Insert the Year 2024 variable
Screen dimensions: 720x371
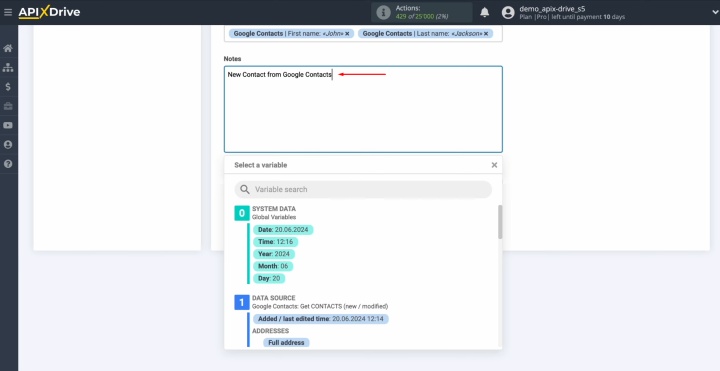[x=274, y=254]
